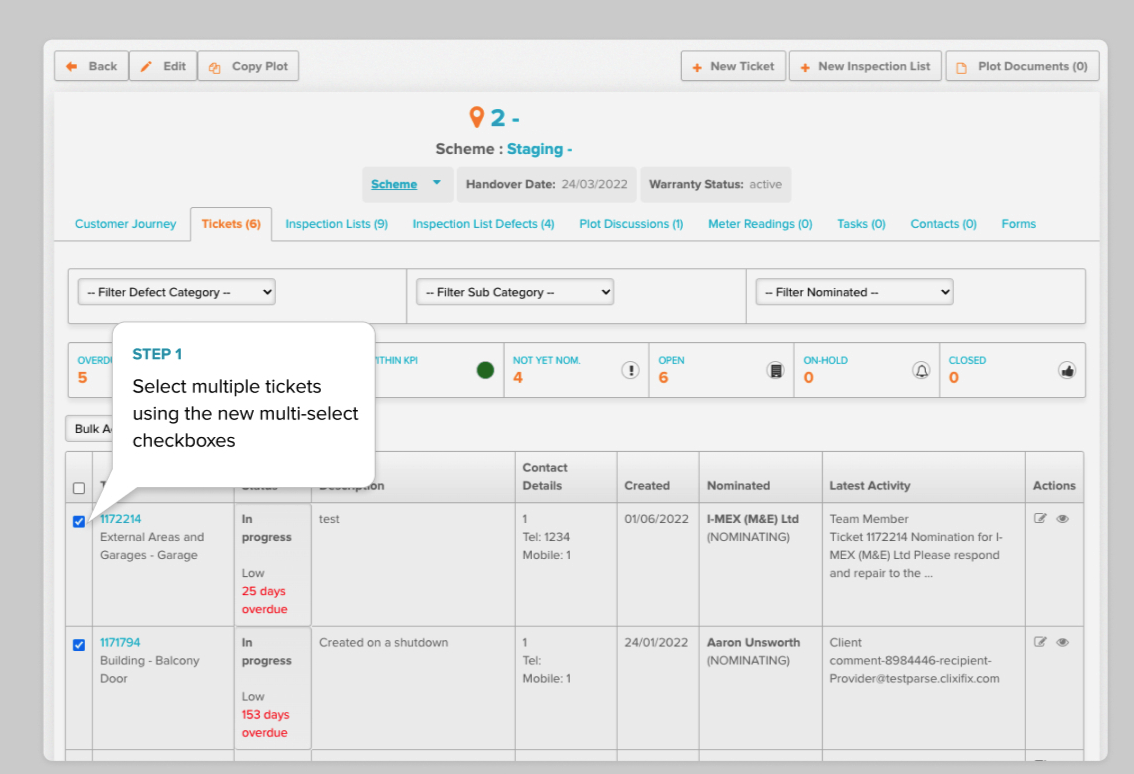Screen dimensions: 1134x774
Task: Click the Copy Plot button
Action: tap(248, 66)
